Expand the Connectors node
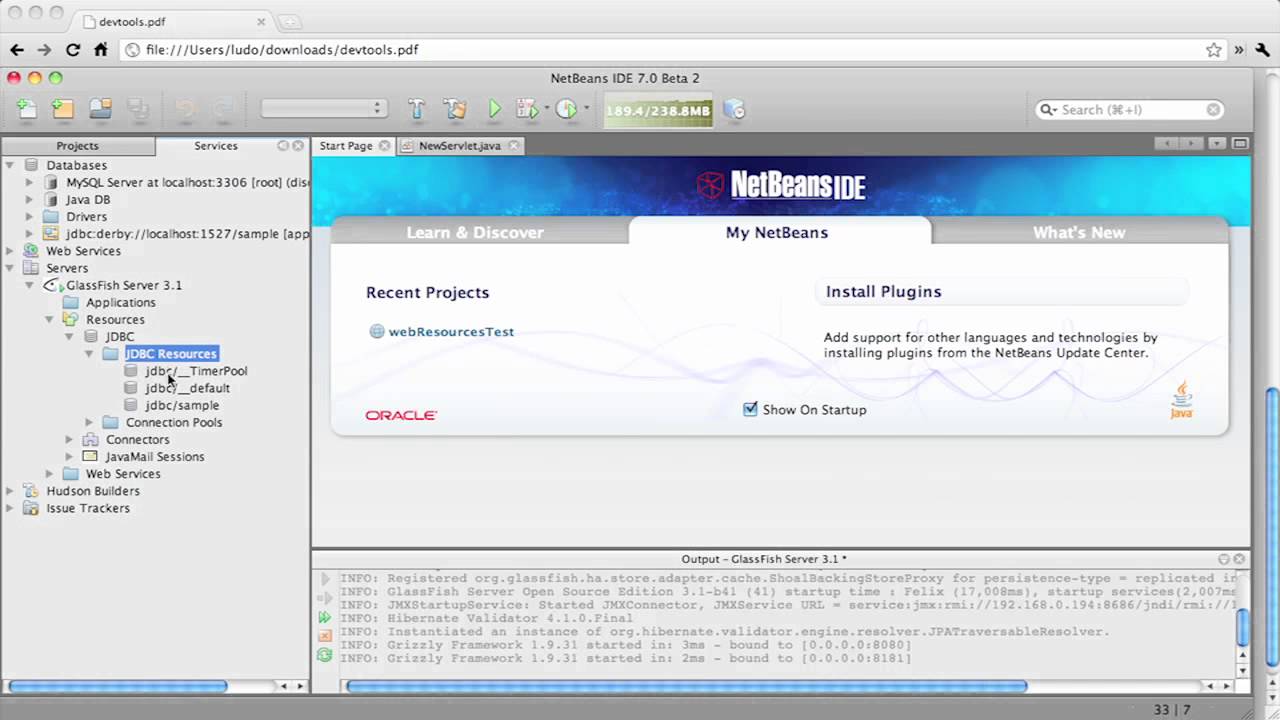The width and height of the screenshot is (1280, 720). click(x=69, y=439)
